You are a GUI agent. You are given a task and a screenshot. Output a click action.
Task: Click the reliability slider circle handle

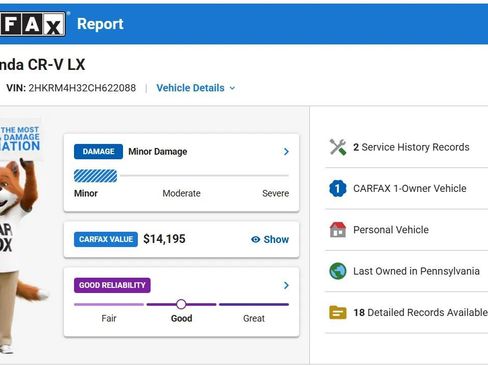pyautogui.click(x=181, y=304)
